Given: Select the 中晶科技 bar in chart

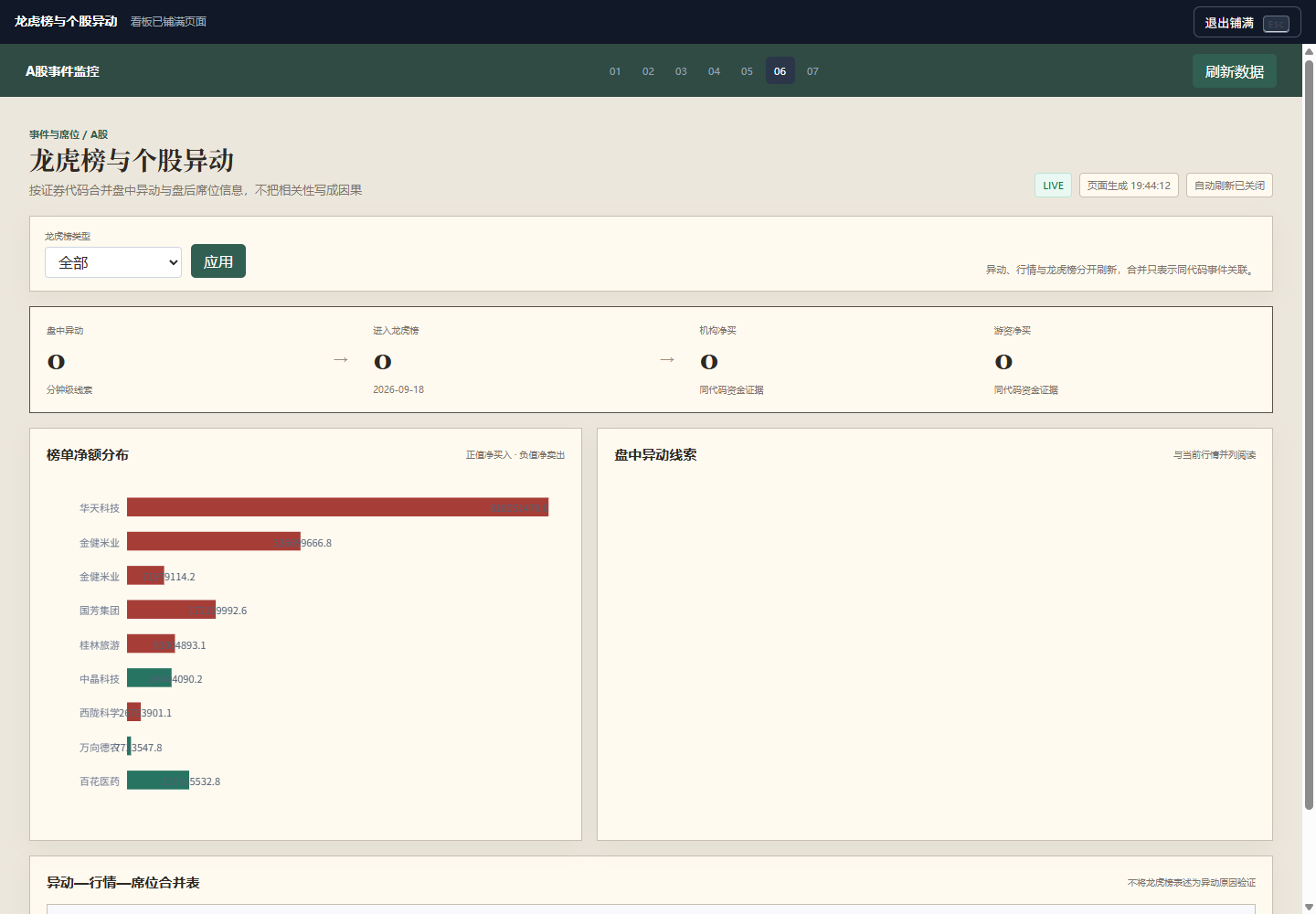Looking at the screenshot, I should [x=149, y=678].
